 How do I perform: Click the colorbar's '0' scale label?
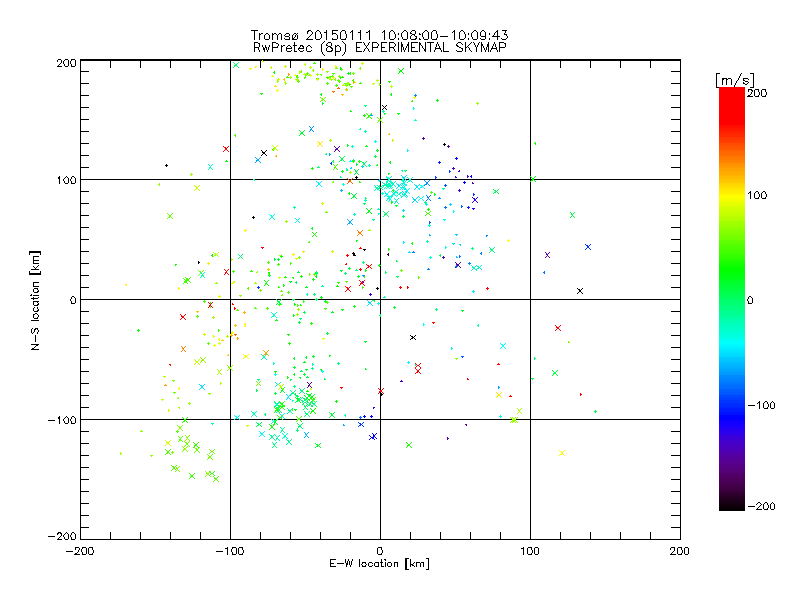(750, 300)
